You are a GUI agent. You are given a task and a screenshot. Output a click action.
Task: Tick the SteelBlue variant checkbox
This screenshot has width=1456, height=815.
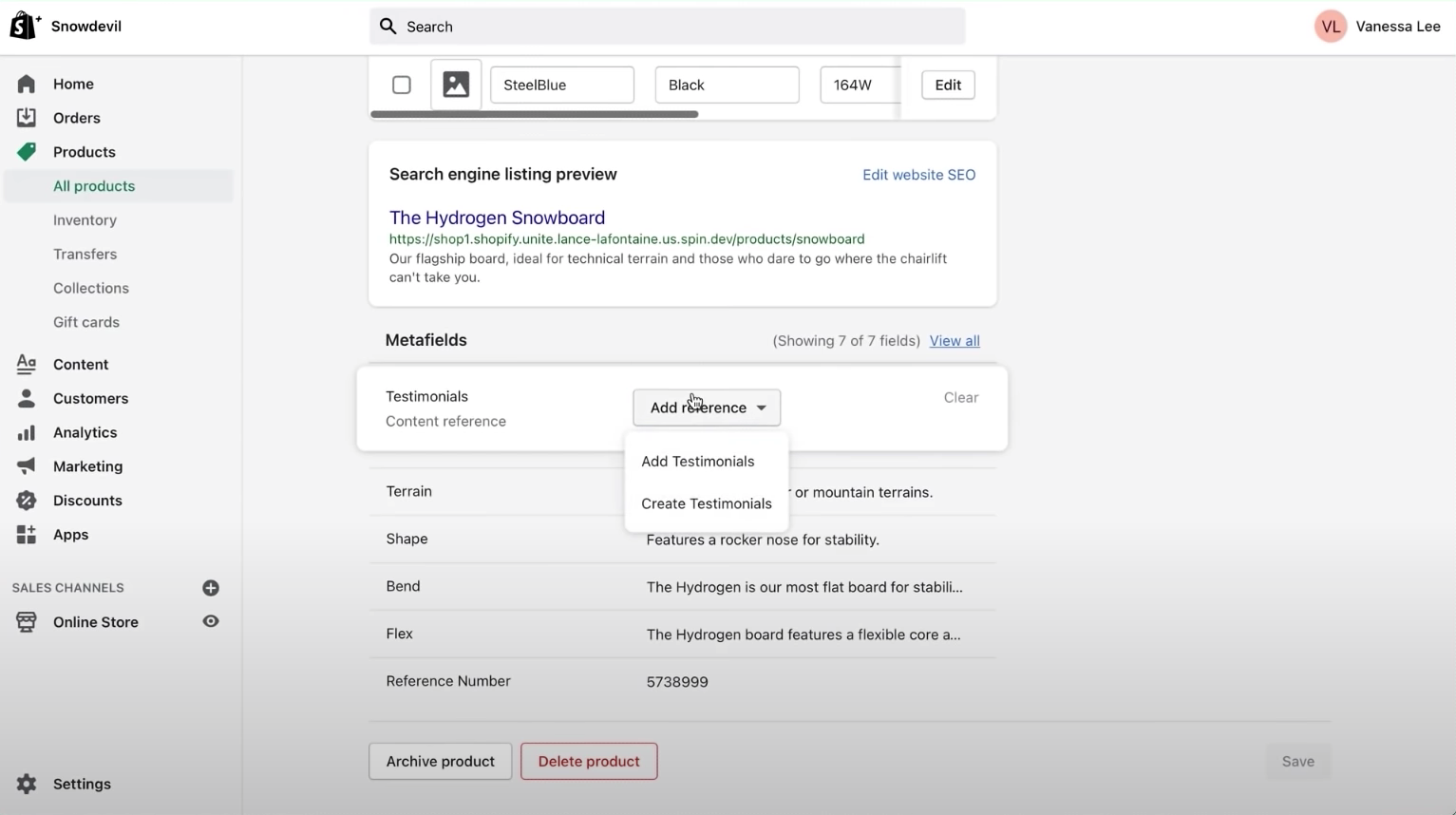click(402, 85)
